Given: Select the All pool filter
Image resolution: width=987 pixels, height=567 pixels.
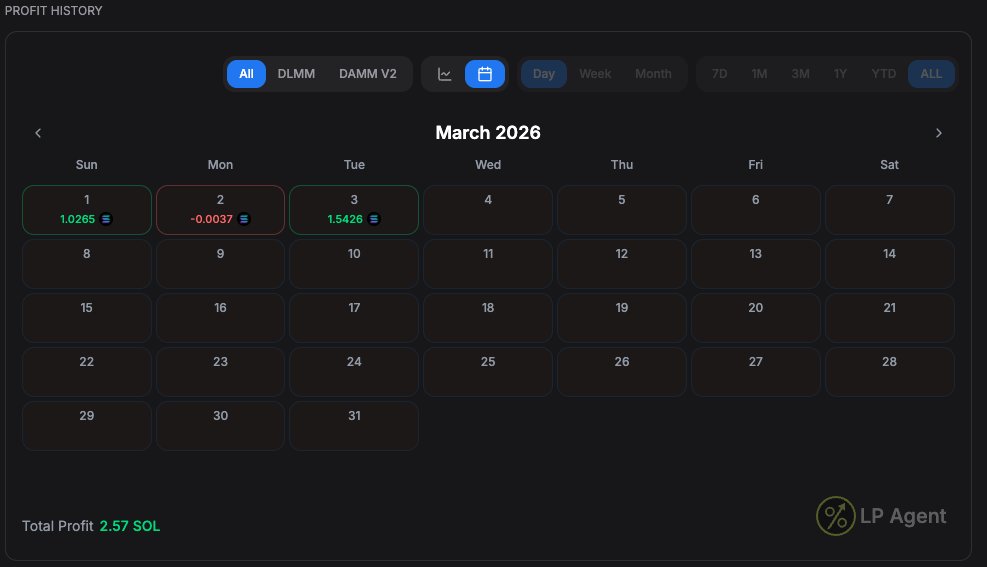Looking at the screenshot, I should coord(246,74).
